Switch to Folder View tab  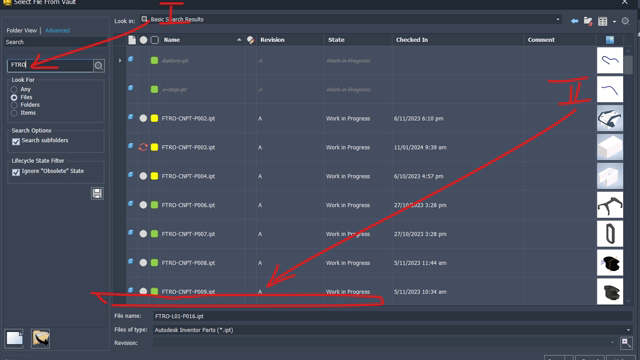[22, 31]
